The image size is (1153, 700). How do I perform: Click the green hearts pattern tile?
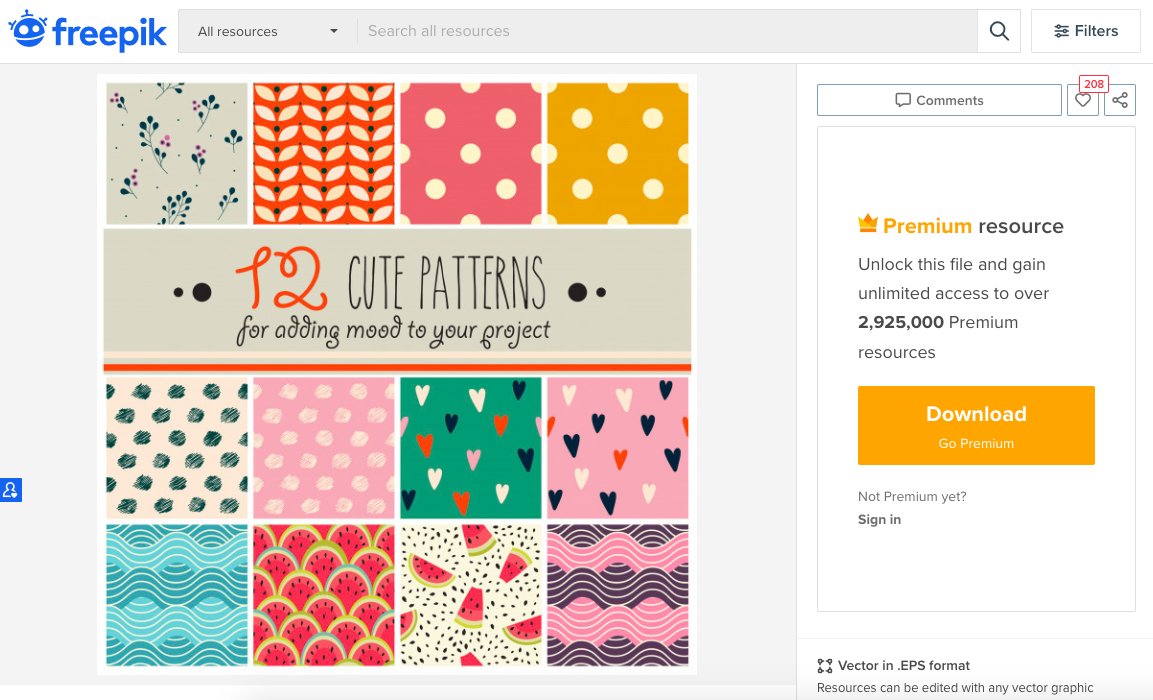point(471,447)
